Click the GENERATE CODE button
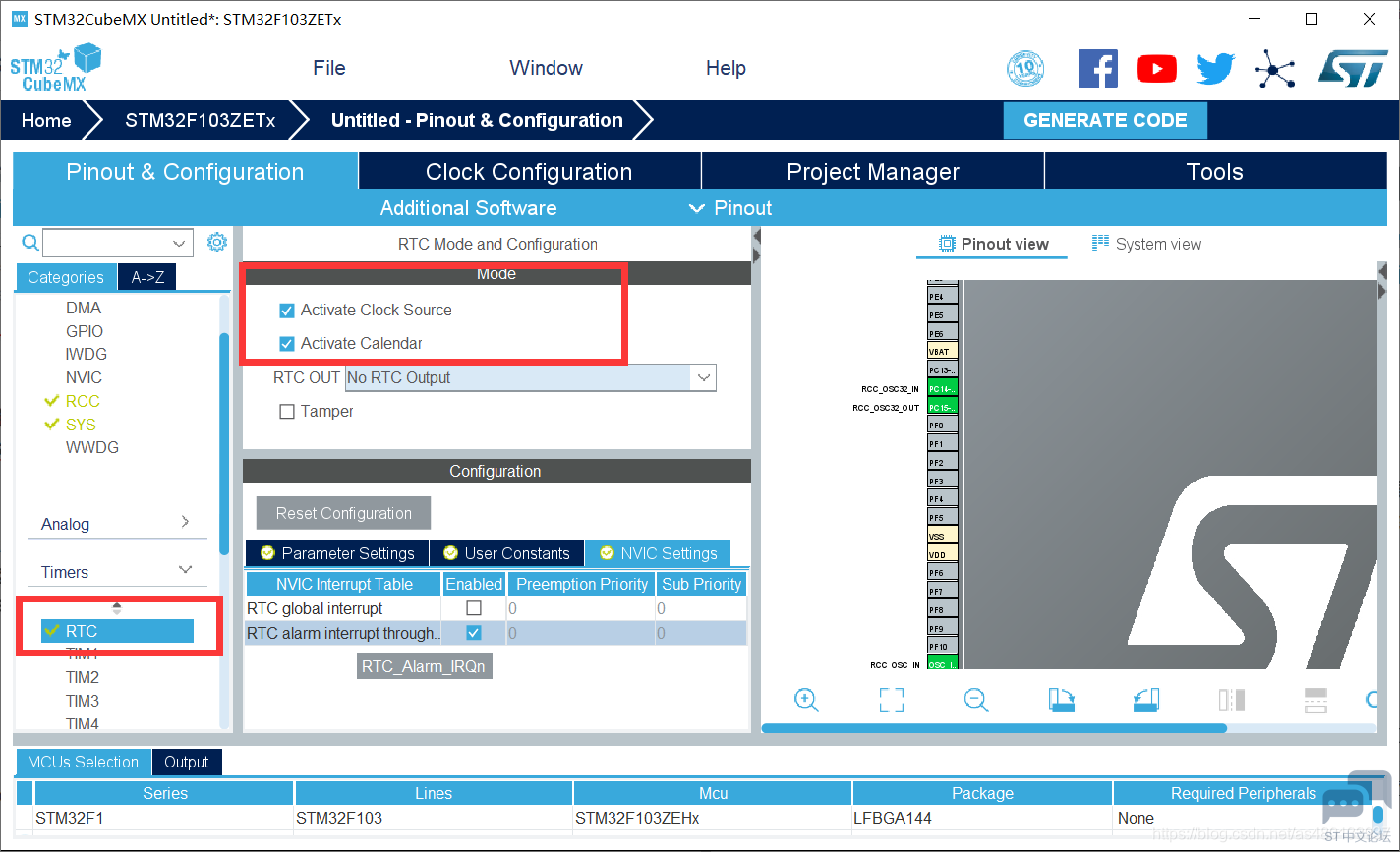This screenshot has width=1400, height=852. point(1105,120)
